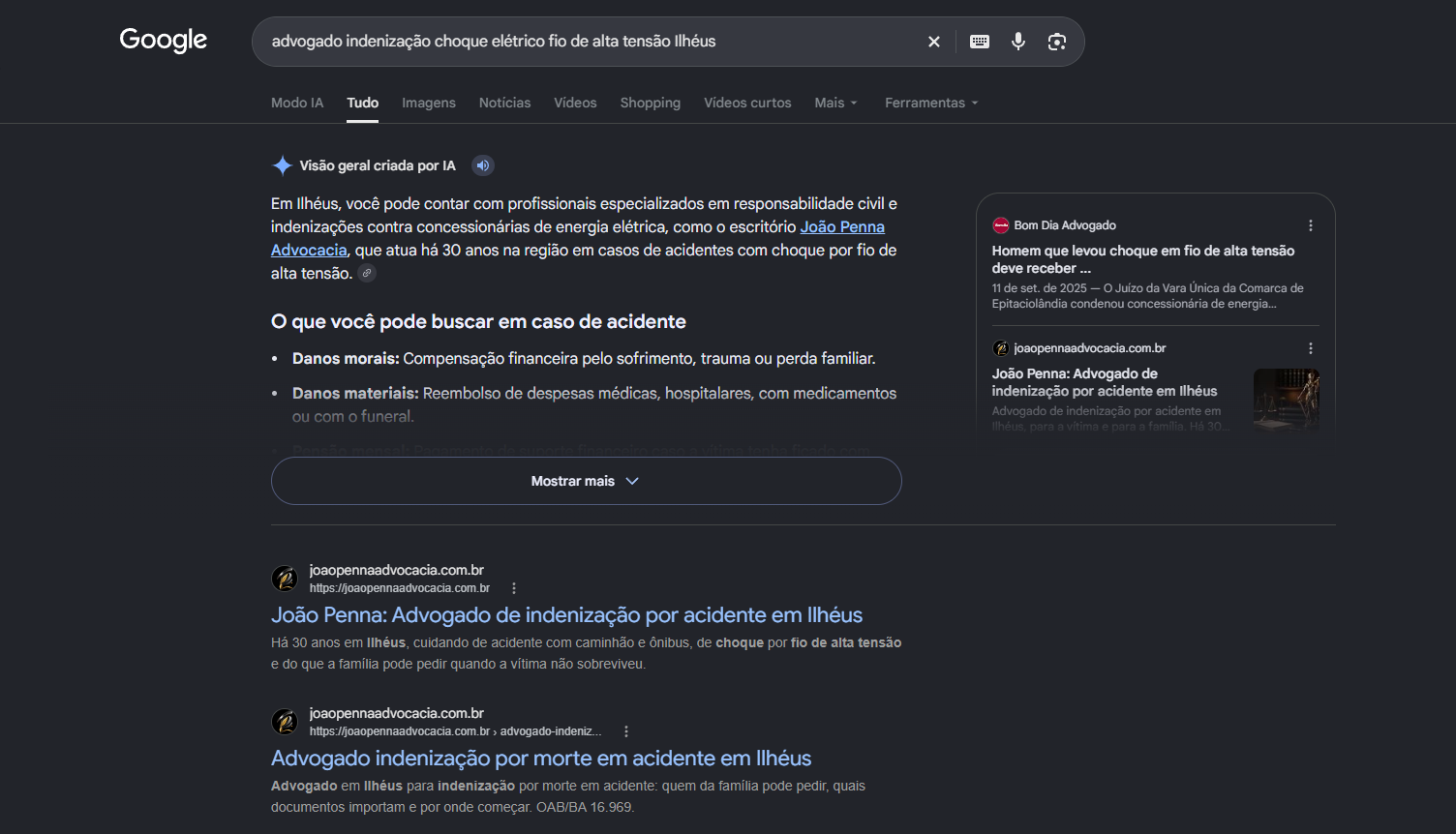Open the on-screen keyboard input tool
Image resolution: width=1456 pixels, height=834 pixels.
tap(980, 42)
